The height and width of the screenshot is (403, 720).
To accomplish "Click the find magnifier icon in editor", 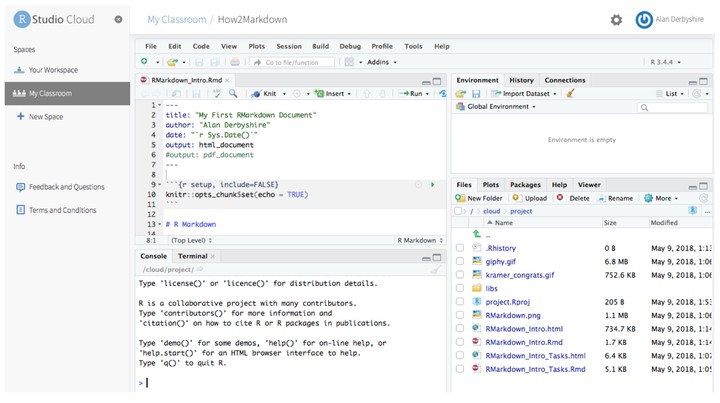I will [x=233, y=94].
